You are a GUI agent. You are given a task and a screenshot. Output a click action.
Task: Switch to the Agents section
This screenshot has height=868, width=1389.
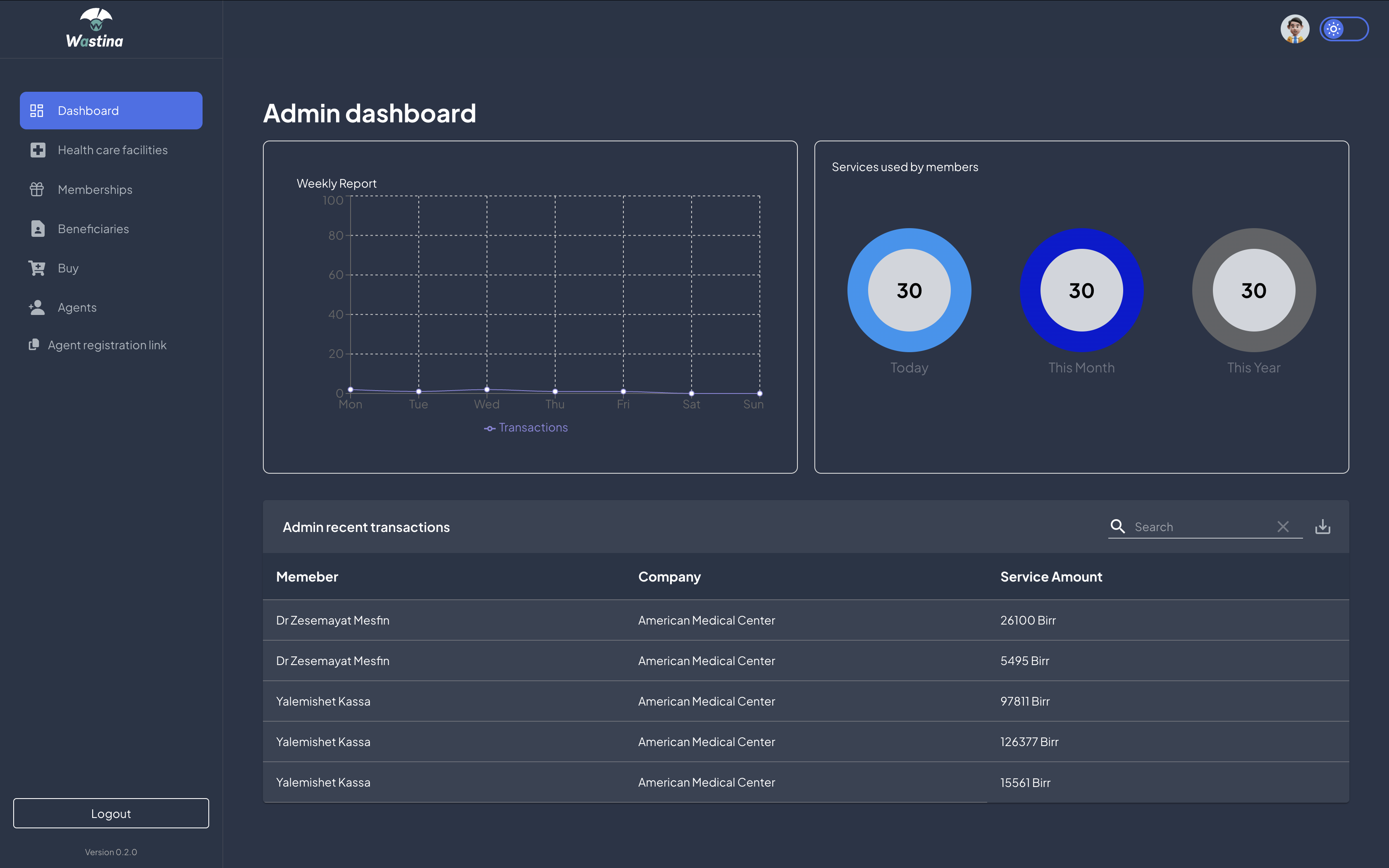(x=77, y=307)
